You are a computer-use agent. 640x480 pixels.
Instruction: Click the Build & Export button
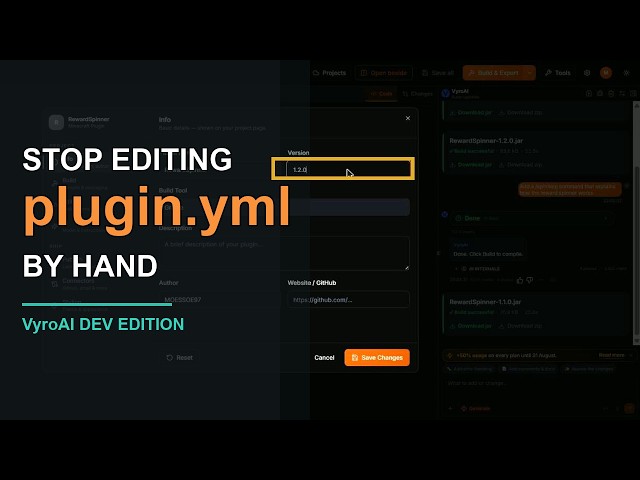coord(493,73)
